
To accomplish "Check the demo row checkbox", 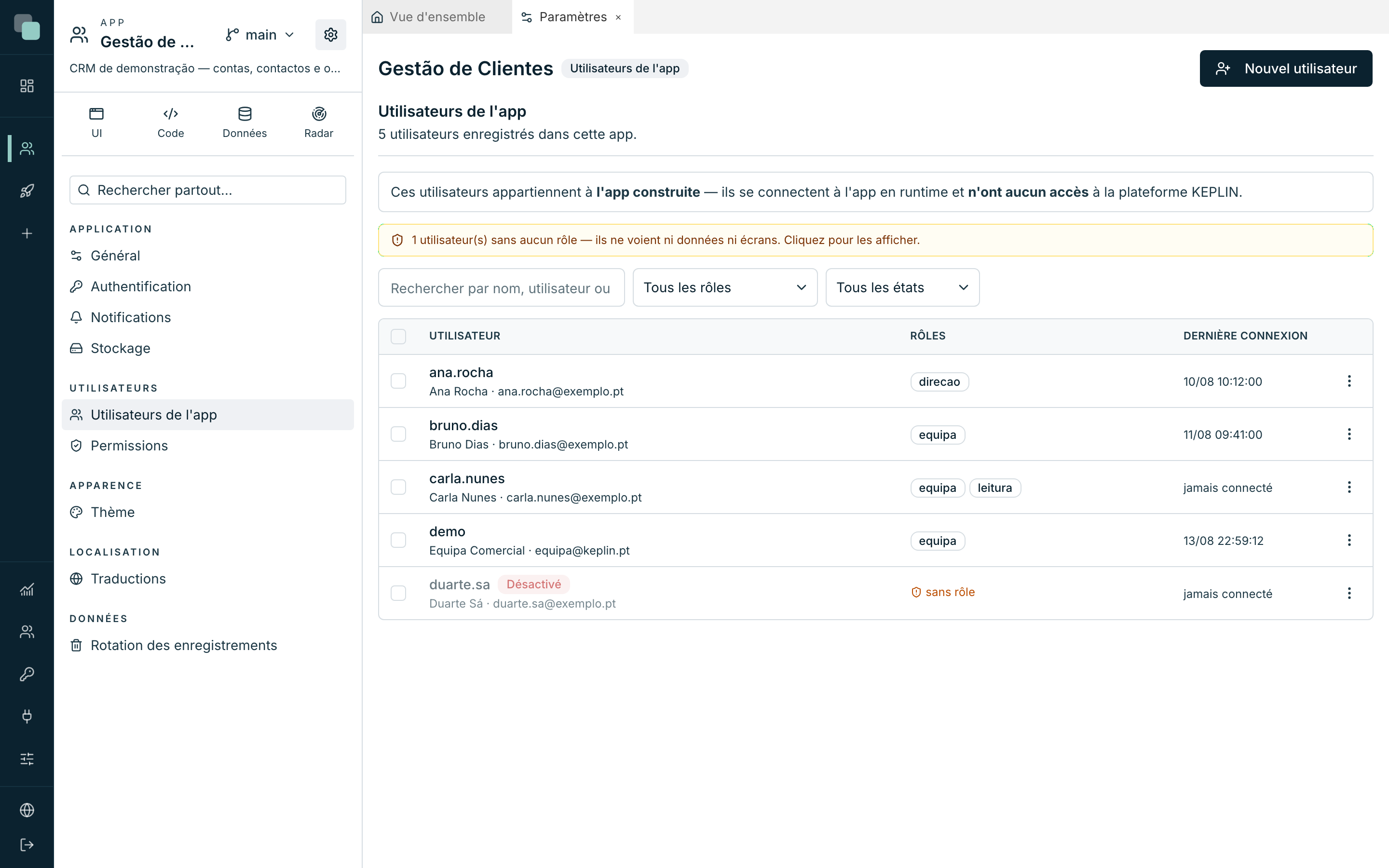I will pyautogui.click(x=398, y=540).
